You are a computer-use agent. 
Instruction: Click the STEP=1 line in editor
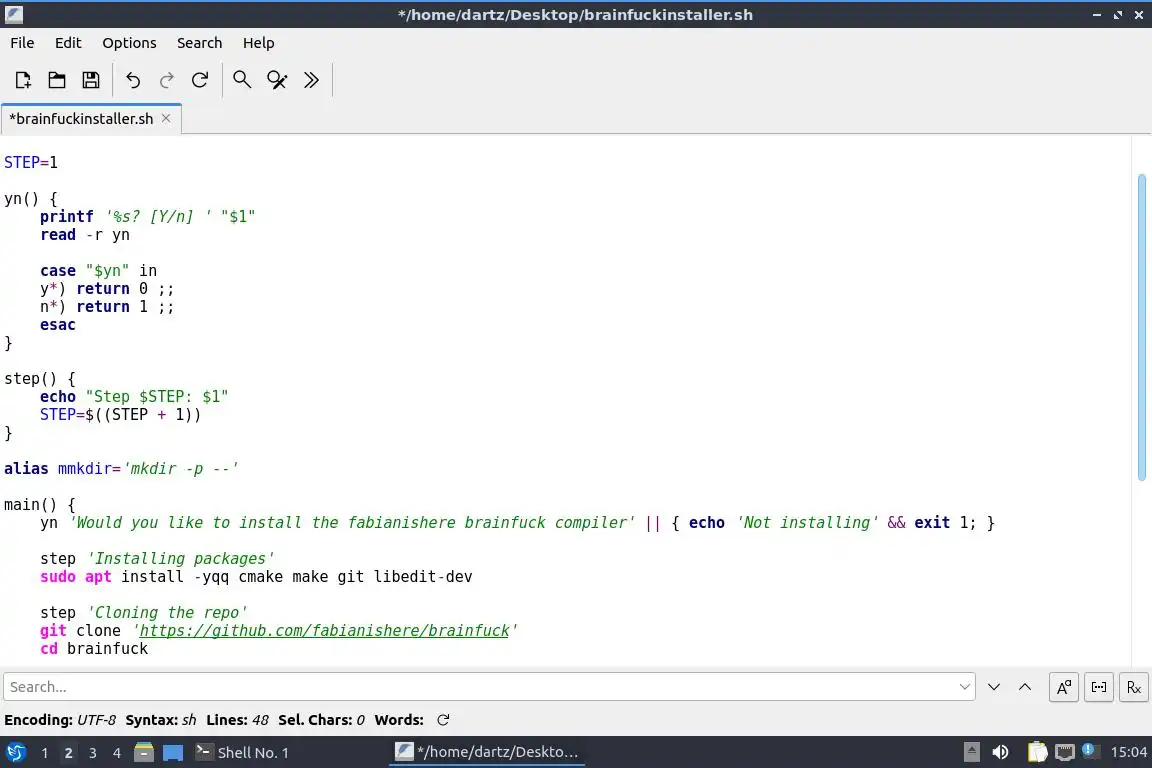coord(31,162)
